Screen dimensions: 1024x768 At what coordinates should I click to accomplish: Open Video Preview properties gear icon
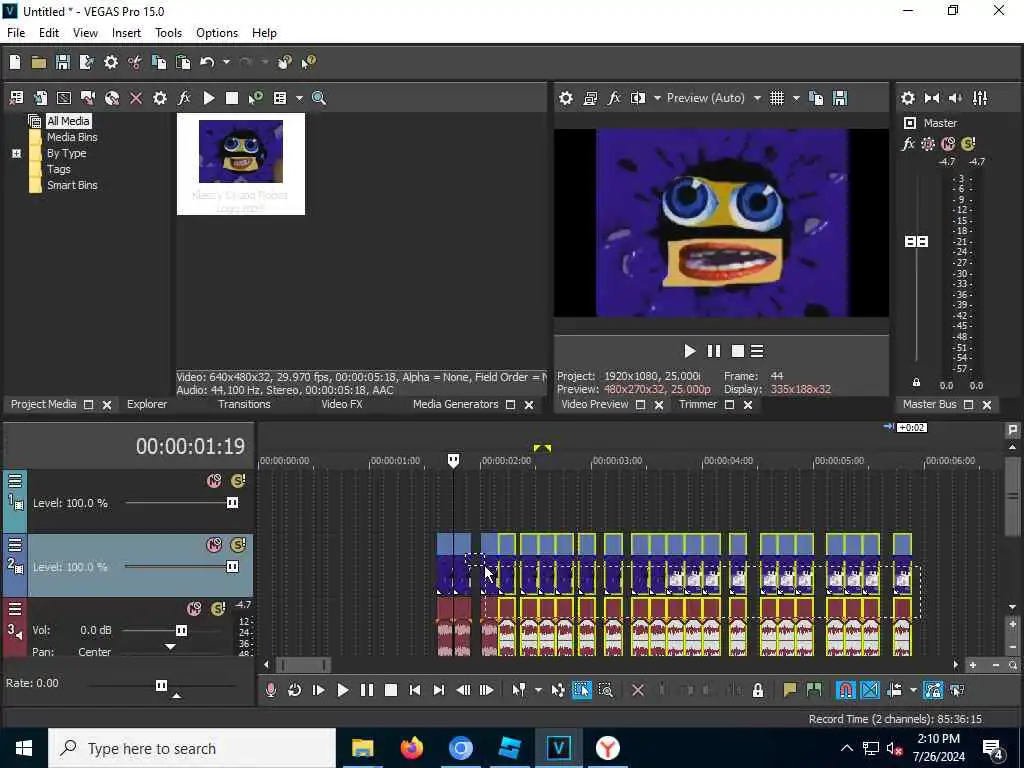(566, 98)
